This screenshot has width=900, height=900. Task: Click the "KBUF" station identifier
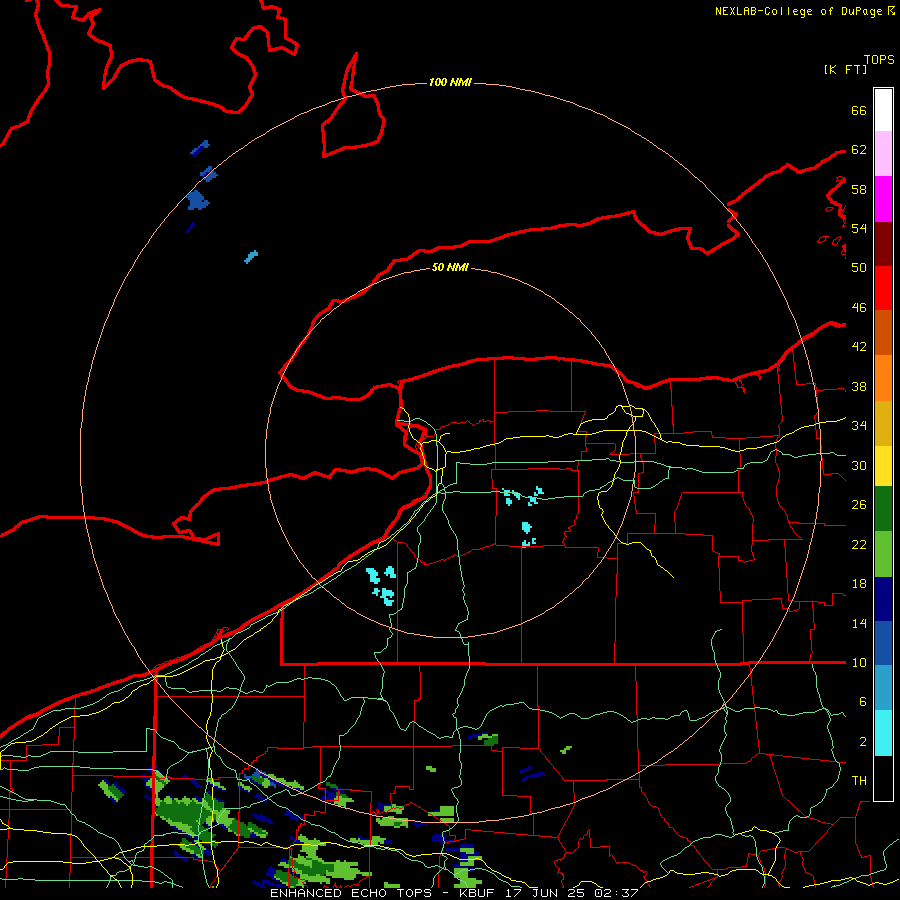click(478, 893)
